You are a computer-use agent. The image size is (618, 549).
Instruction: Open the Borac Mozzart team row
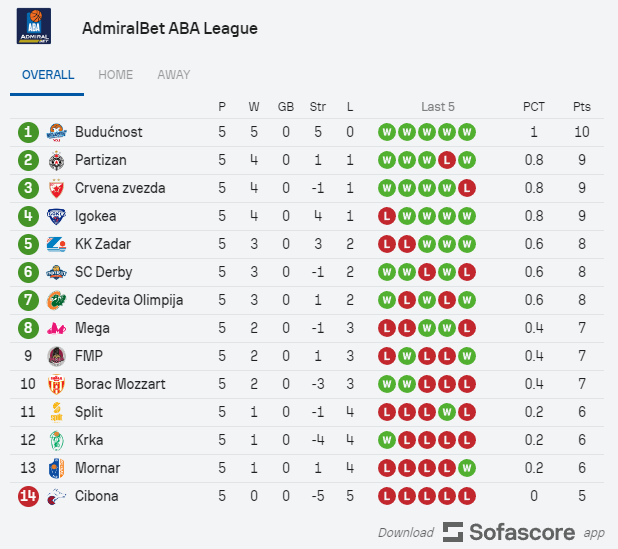pyautogui.click(x=120, y=384)
